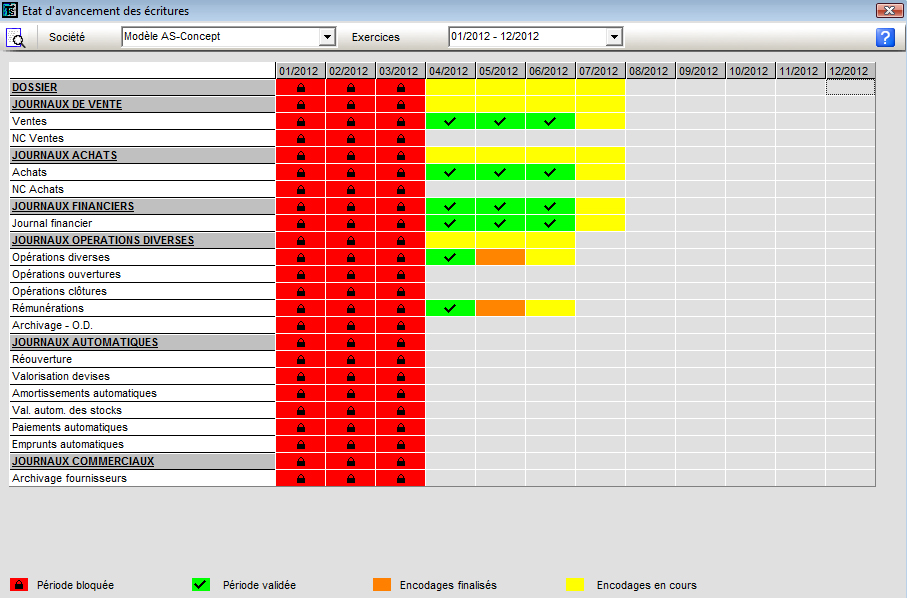
Task: Click validated checkmark for Rémunérations in 04/2012
Action: coord(449,308)
